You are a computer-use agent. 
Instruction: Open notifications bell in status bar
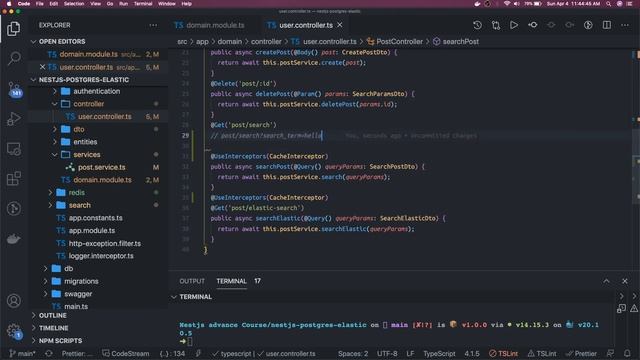[627, 353]
